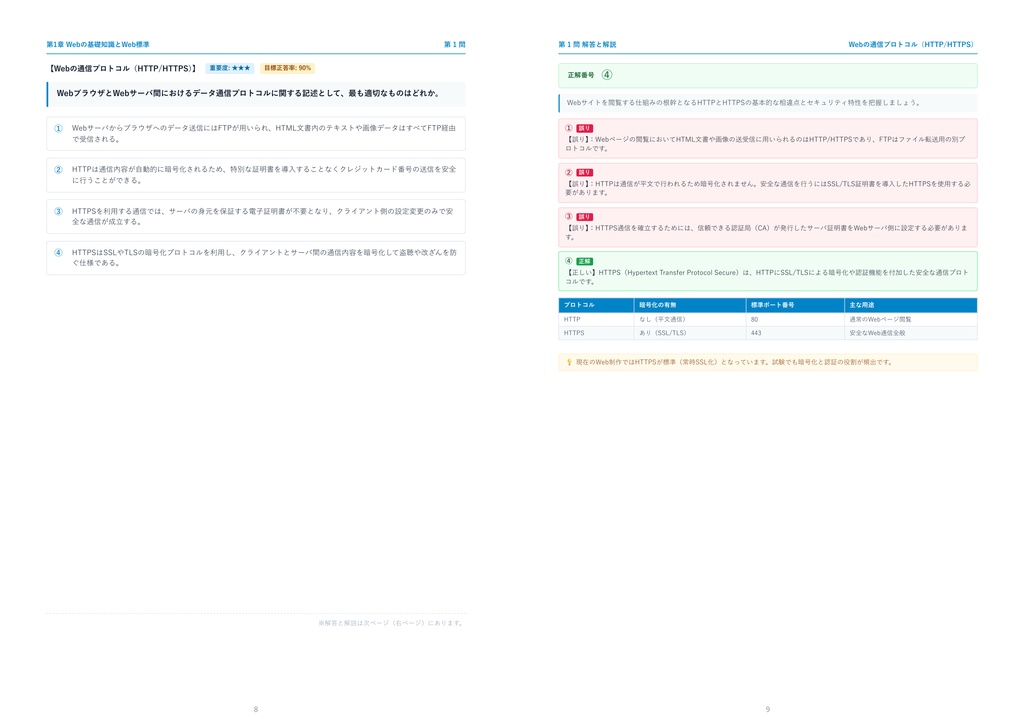Click the 目標正答率: 90% badge
Viewport: 1024px width, 724px height.
click(x=287, y=68)
